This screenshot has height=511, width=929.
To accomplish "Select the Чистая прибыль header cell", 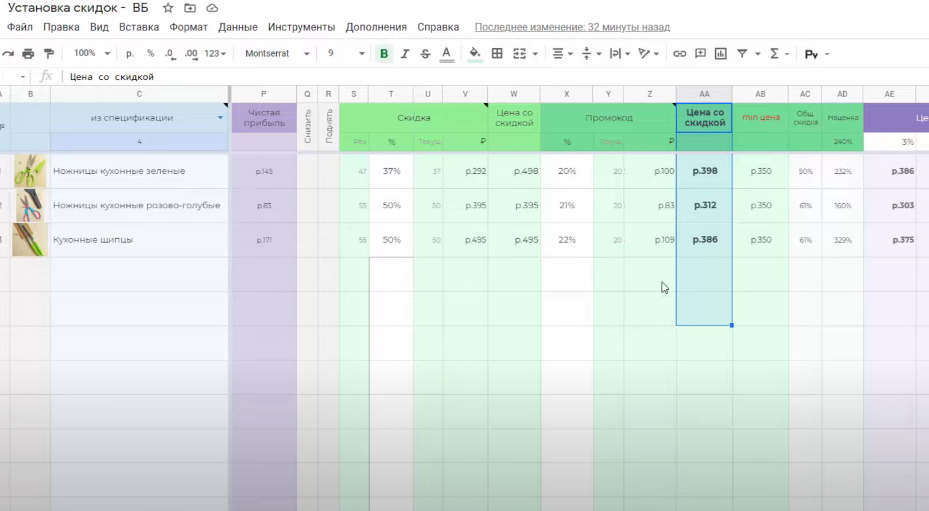I will 264,117.
